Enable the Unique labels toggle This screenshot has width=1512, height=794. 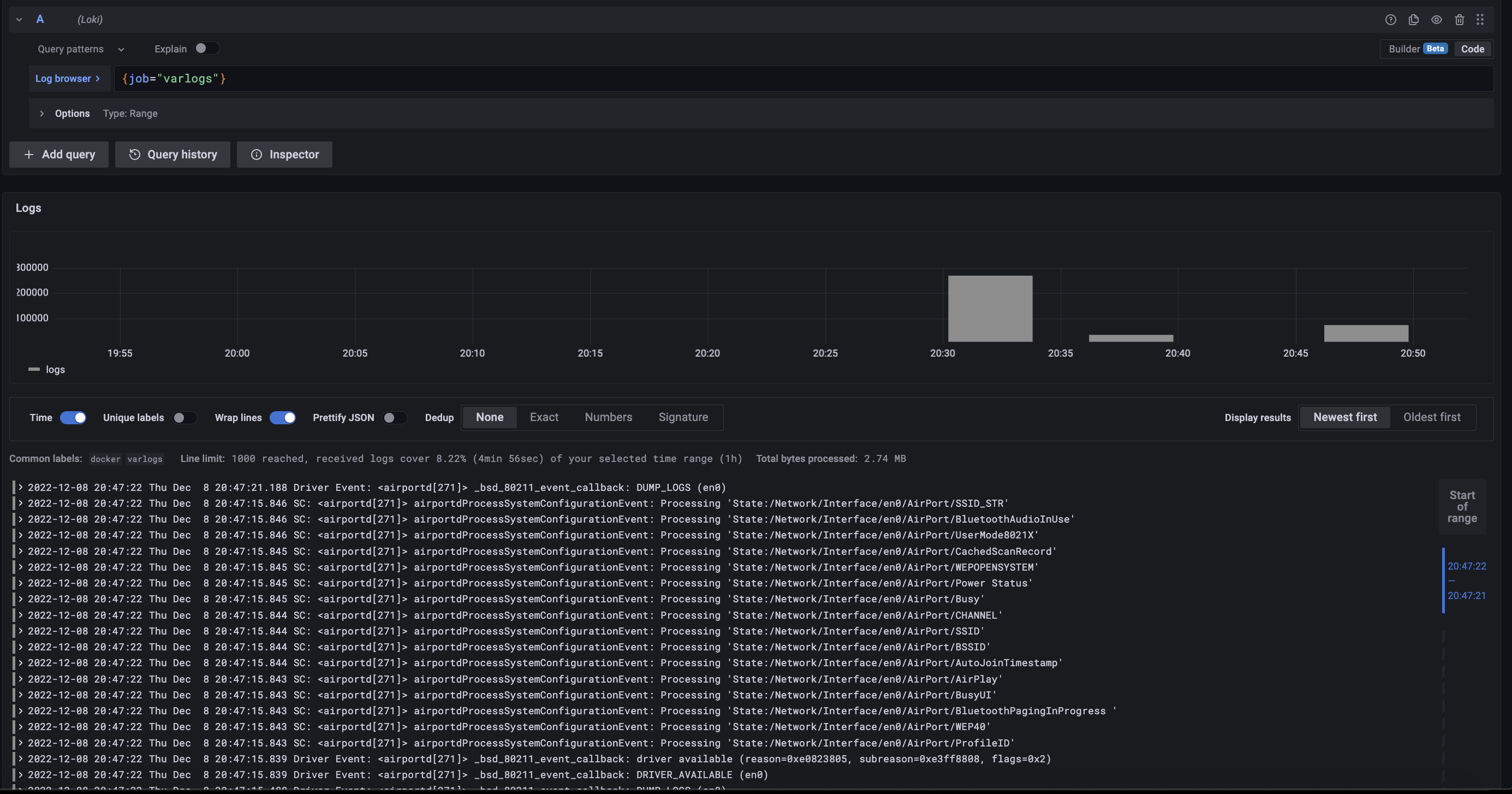(x=184, y=418)
